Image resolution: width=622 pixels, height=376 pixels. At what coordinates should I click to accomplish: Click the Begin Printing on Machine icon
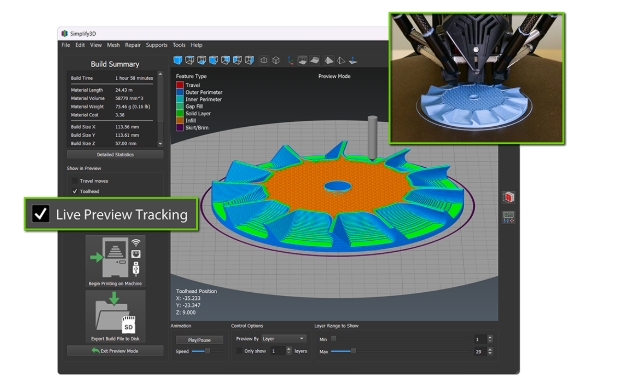tap(115, 261)
